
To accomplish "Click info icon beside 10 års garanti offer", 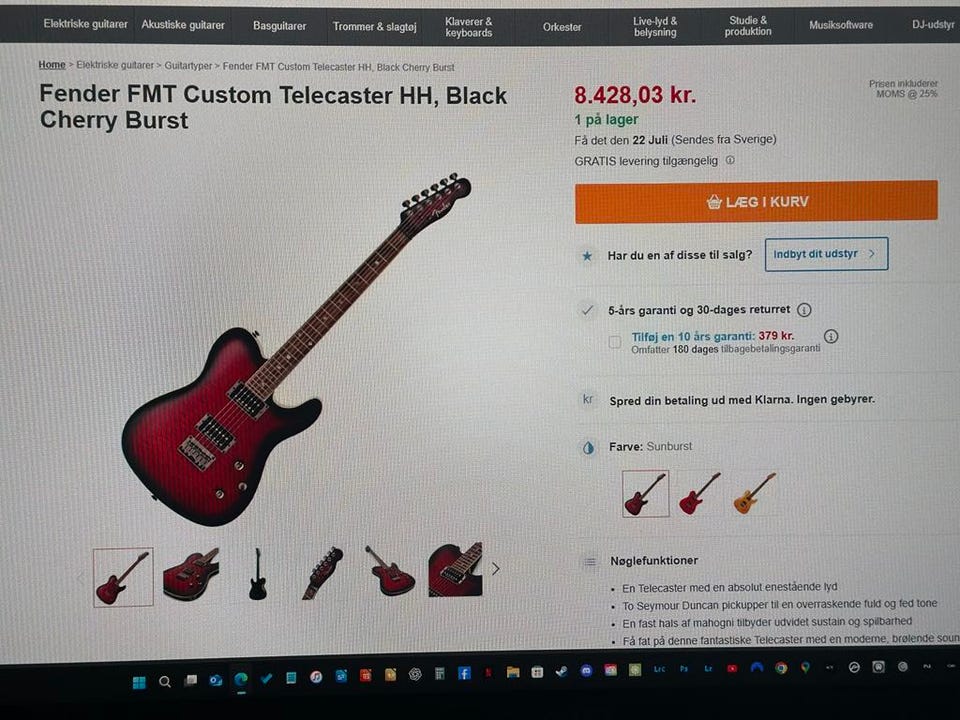I will tap(831, 336).
